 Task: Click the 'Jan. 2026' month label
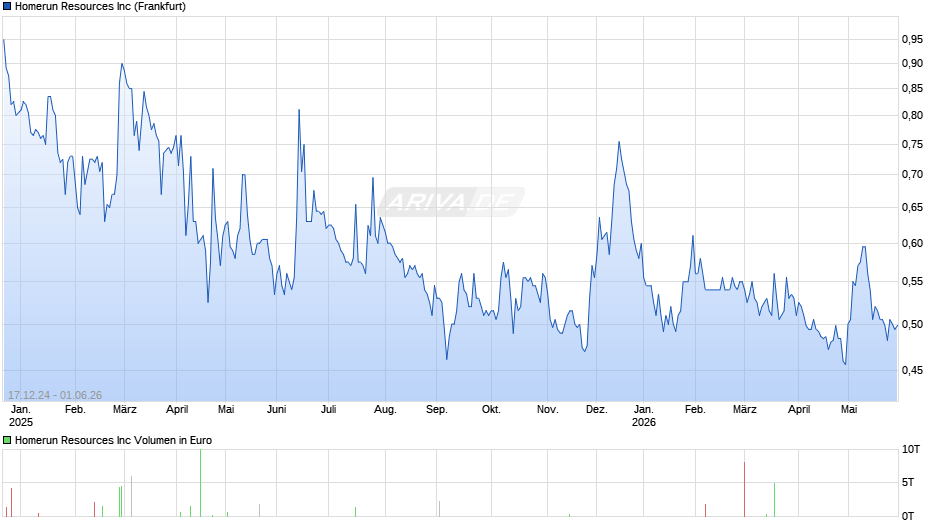click(644, 416)
